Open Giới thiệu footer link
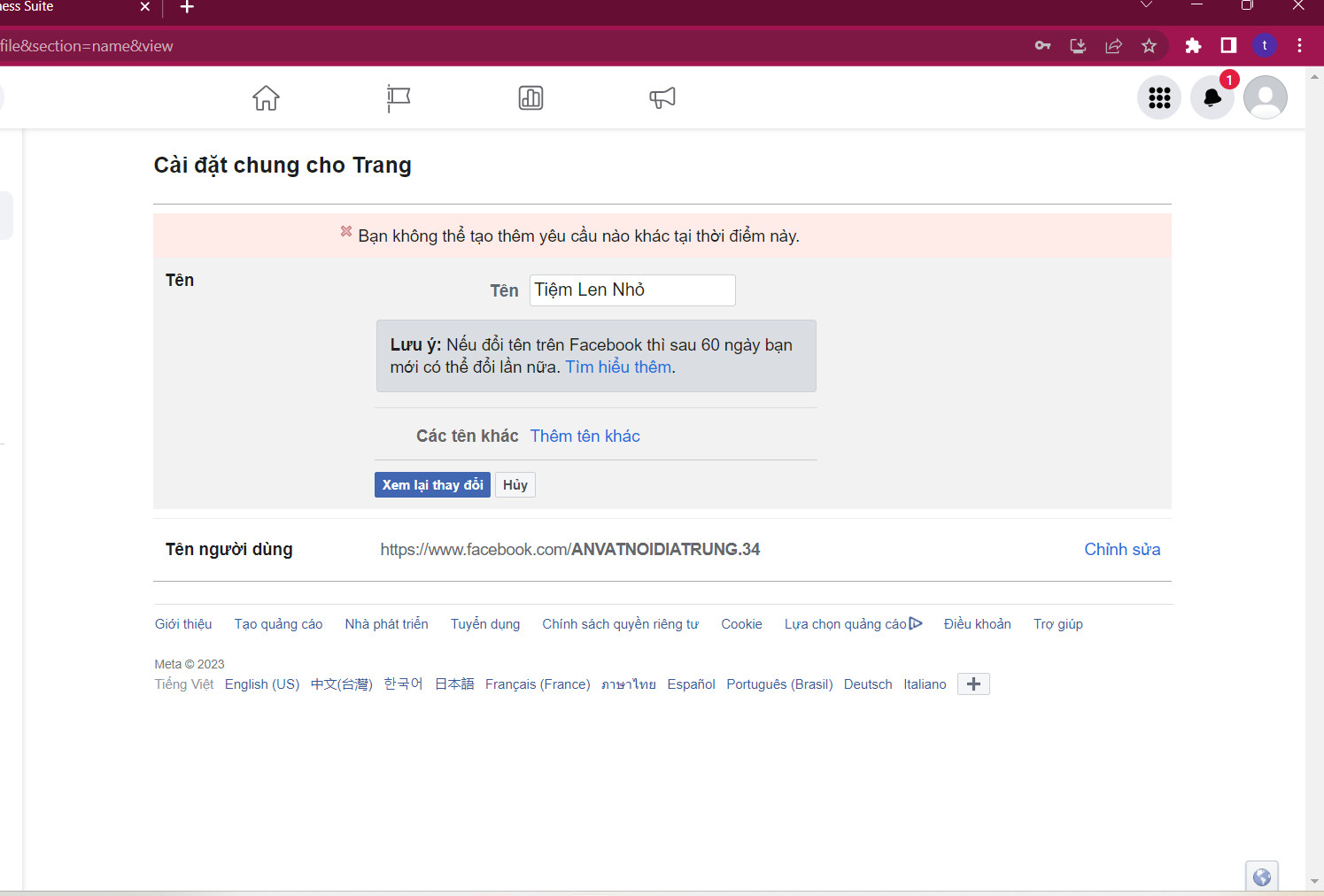This screenshot has height=896, width=1324. 183,624
